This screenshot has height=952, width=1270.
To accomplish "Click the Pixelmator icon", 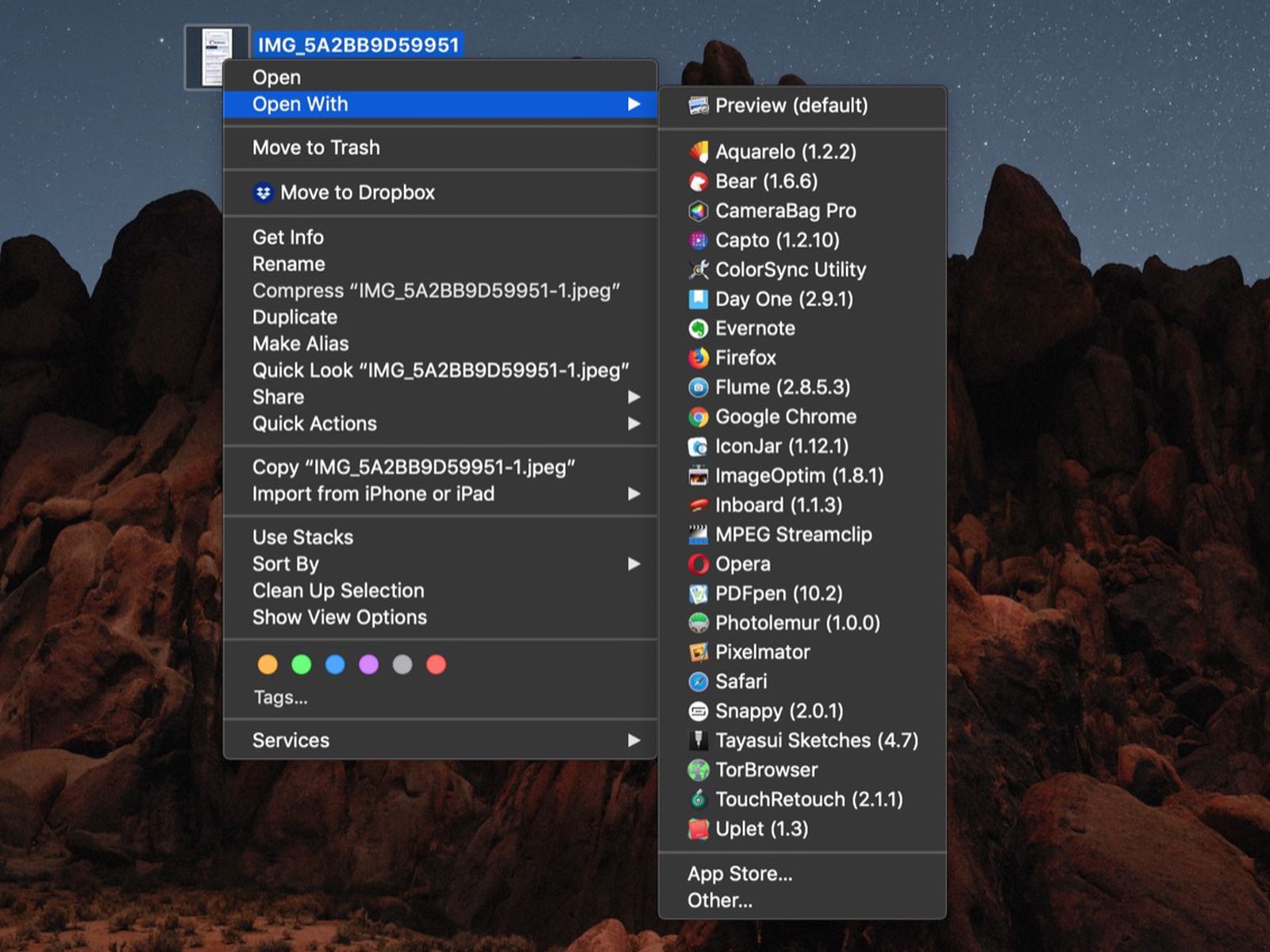I will point(698,652).
